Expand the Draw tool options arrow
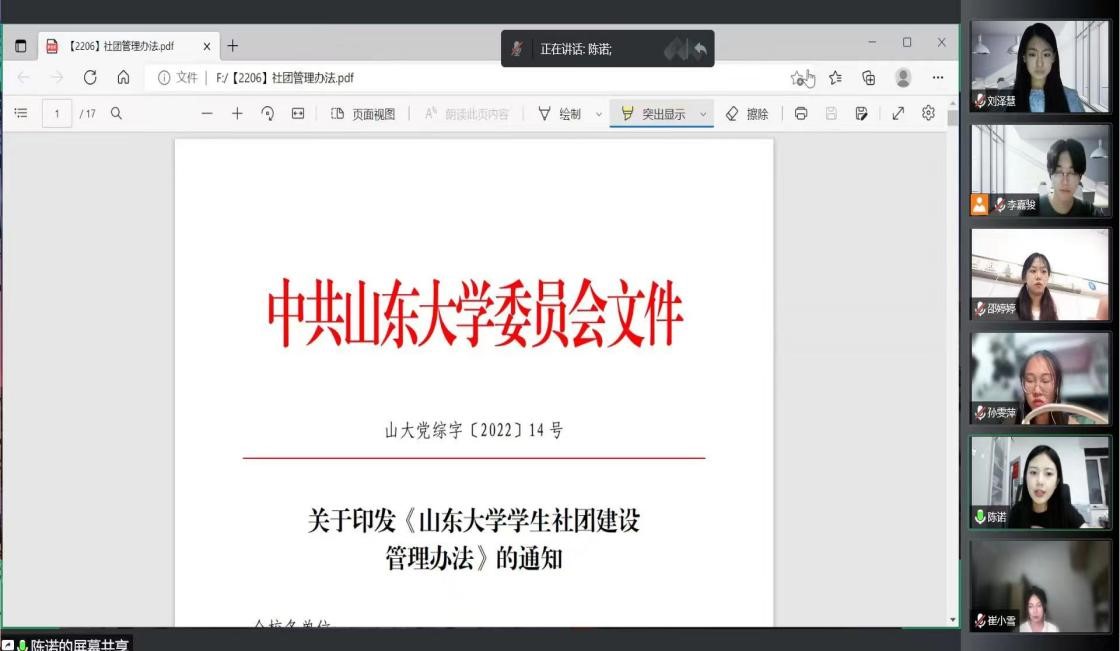 coord(599,114)
